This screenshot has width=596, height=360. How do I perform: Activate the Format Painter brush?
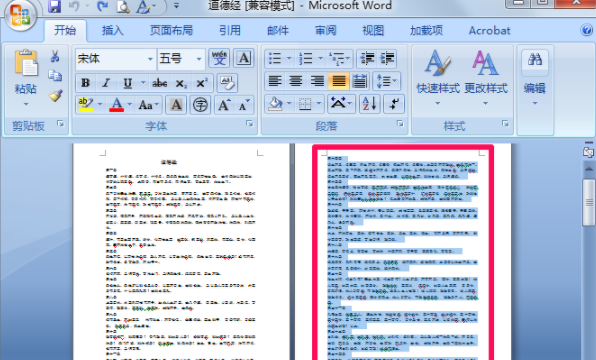(55, 95)
